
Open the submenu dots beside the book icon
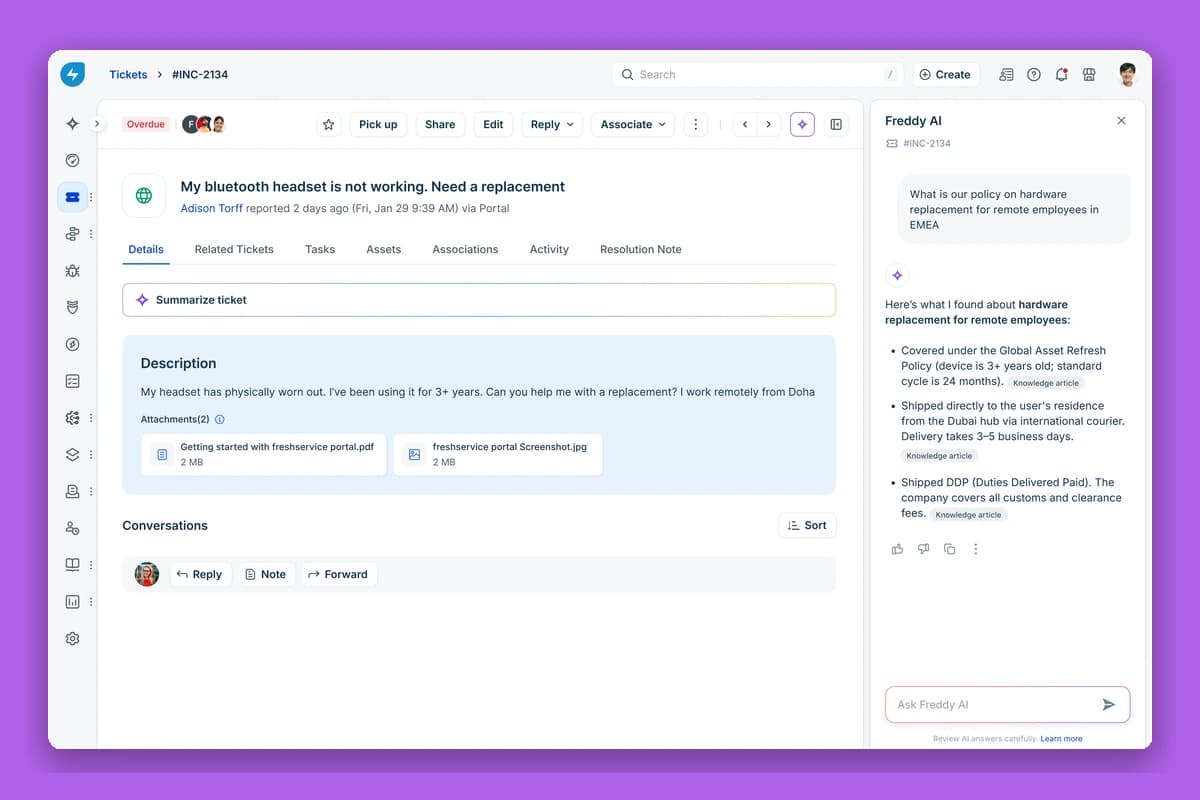click(x=91, y=565)
